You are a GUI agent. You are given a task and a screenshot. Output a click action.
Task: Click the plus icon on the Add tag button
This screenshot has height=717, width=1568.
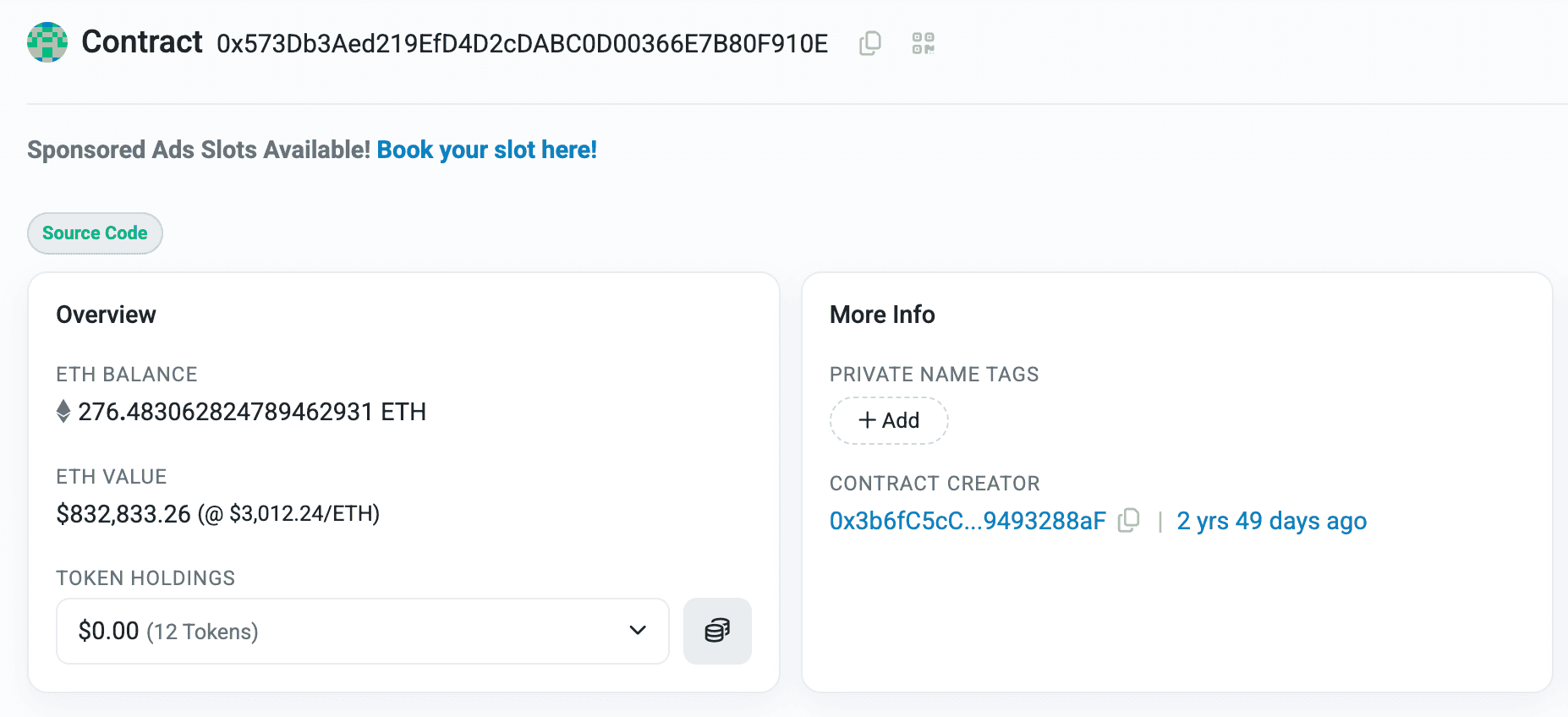tap(866, 420)
